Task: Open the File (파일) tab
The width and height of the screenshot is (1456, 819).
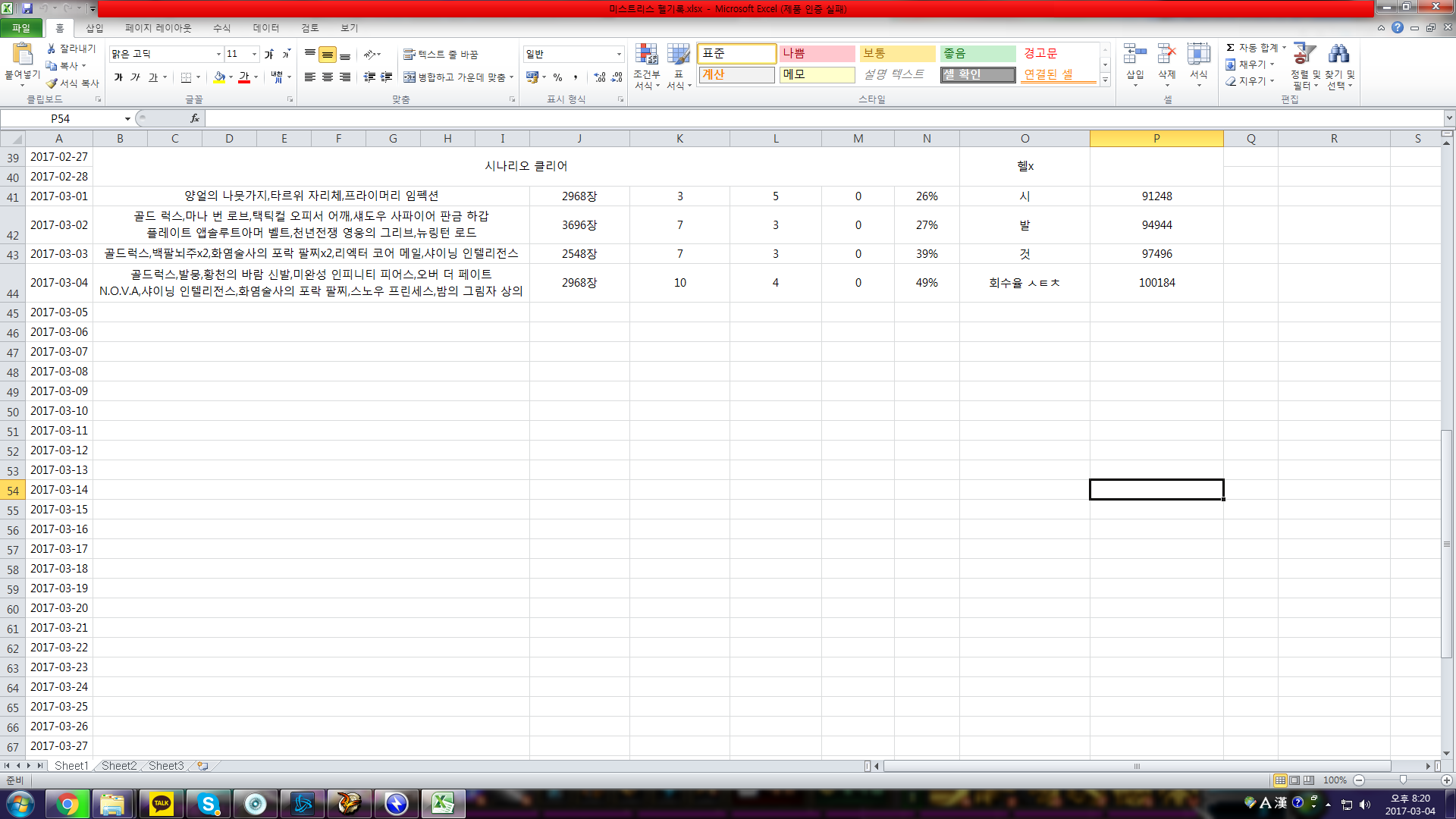Action: [21, 28]
